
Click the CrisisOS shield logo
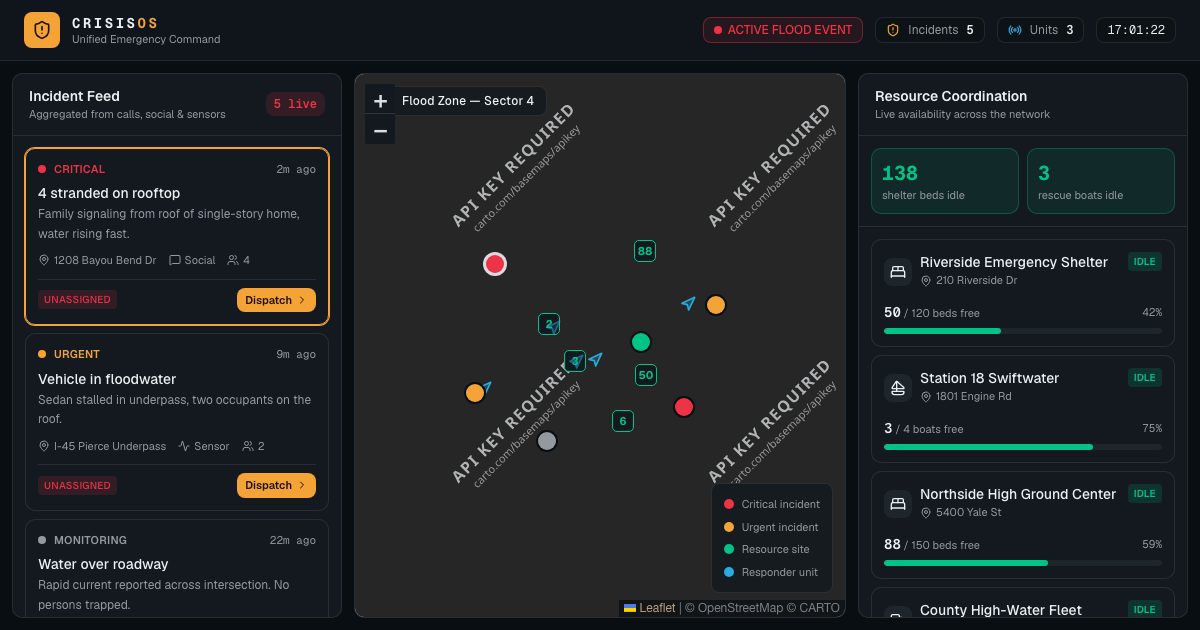pyautogui.click(x=42, y=30)
